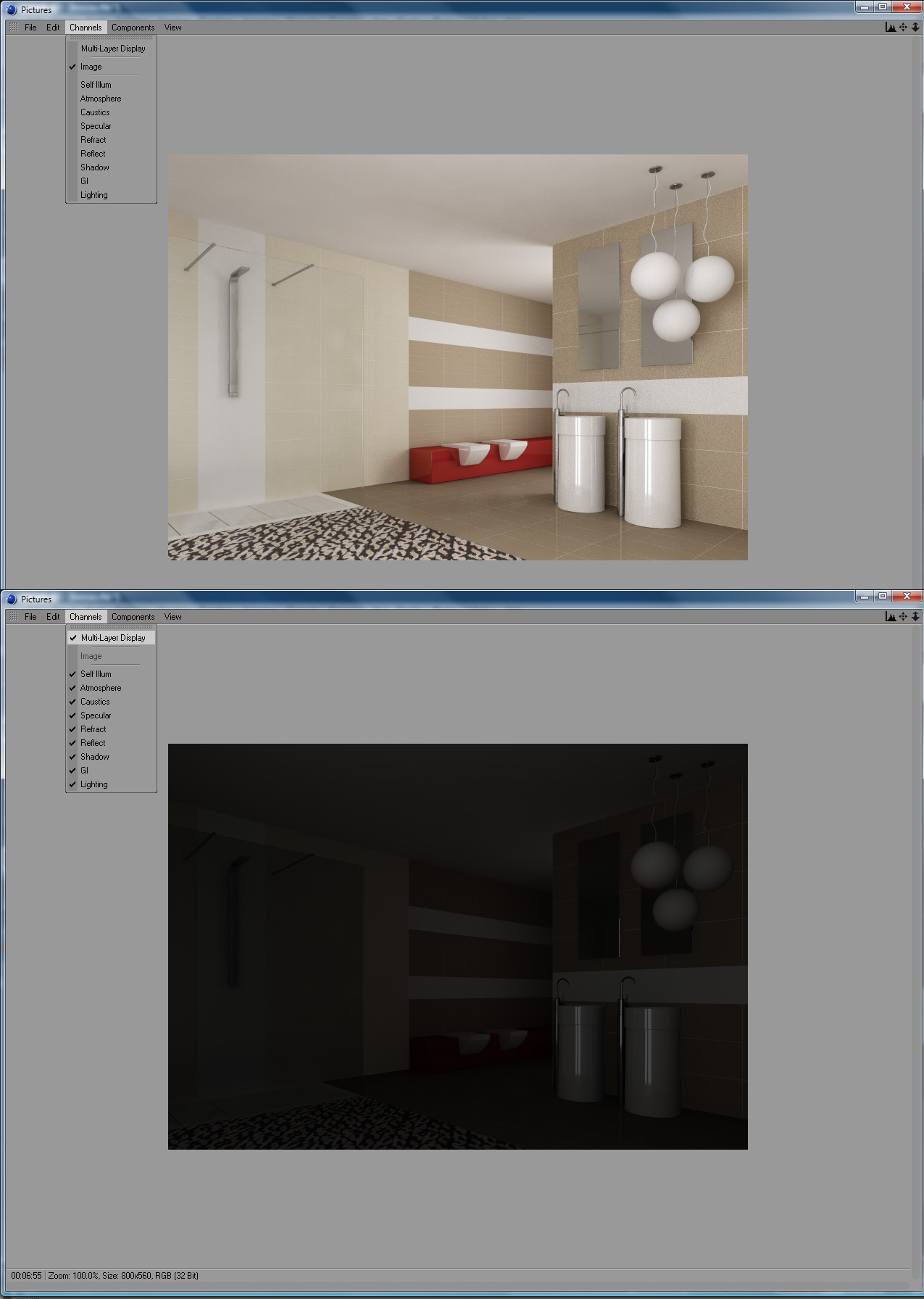Click the move/pan icon in the bottom window
The width and height of the screenshot is (924, 1299).
coord(903,617)
